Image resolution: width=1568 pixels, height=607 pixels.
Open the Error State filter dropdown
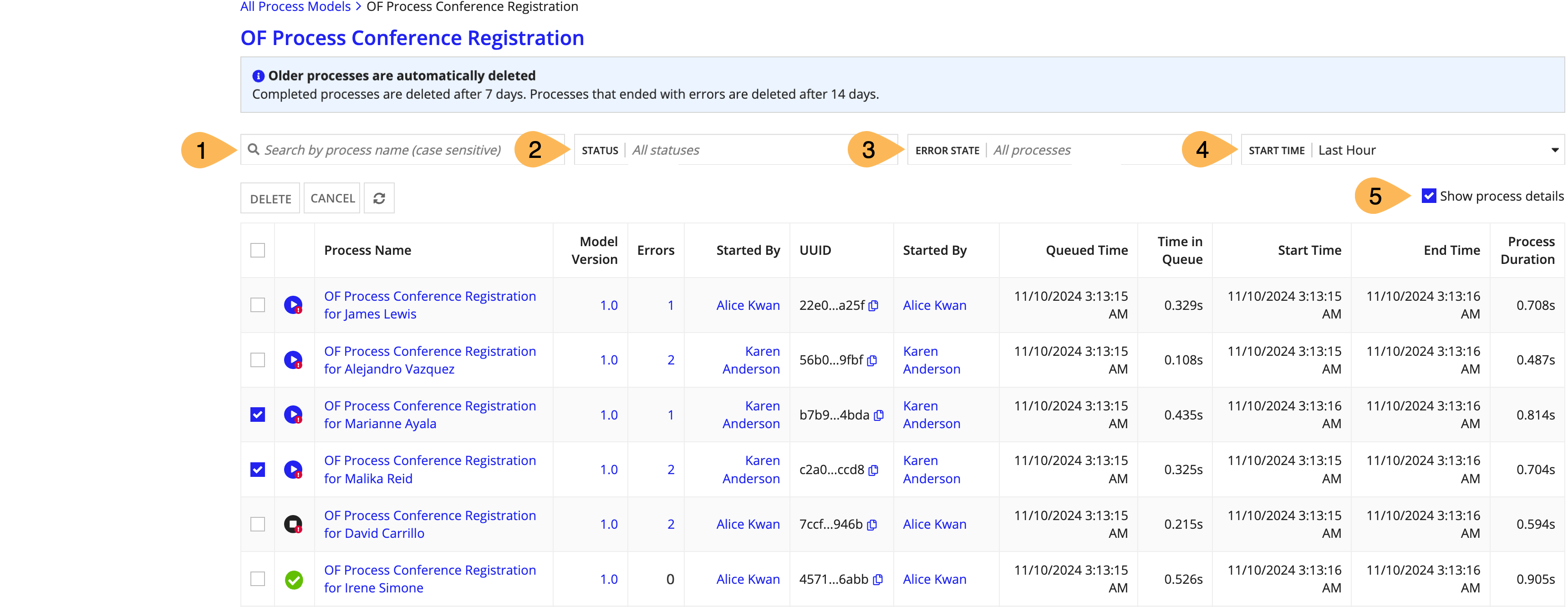pos(1069,150)
